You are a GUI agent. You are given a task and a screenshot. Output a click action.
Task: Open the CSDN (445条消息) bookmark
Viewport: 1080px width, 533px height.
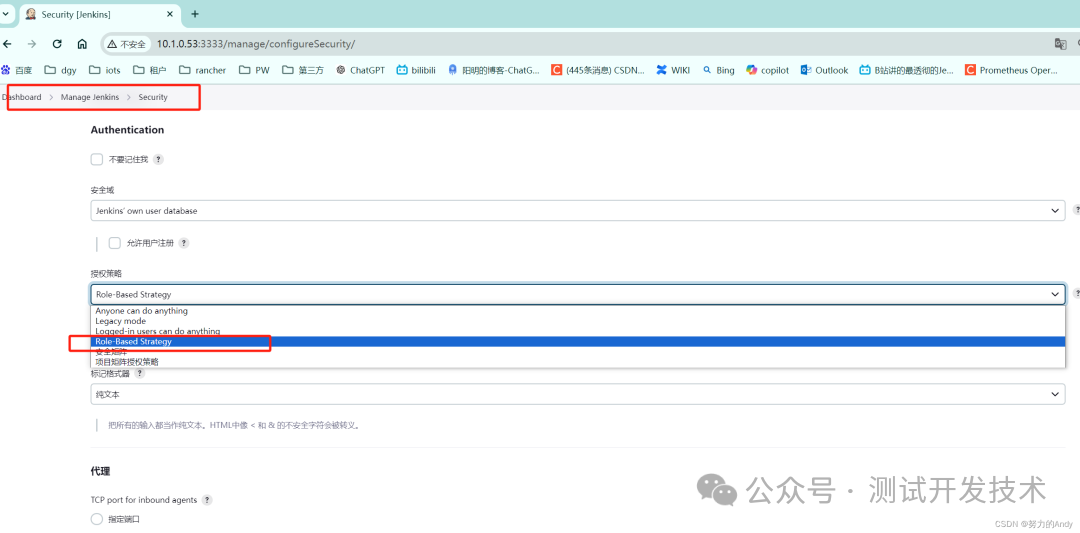point(599,70)
